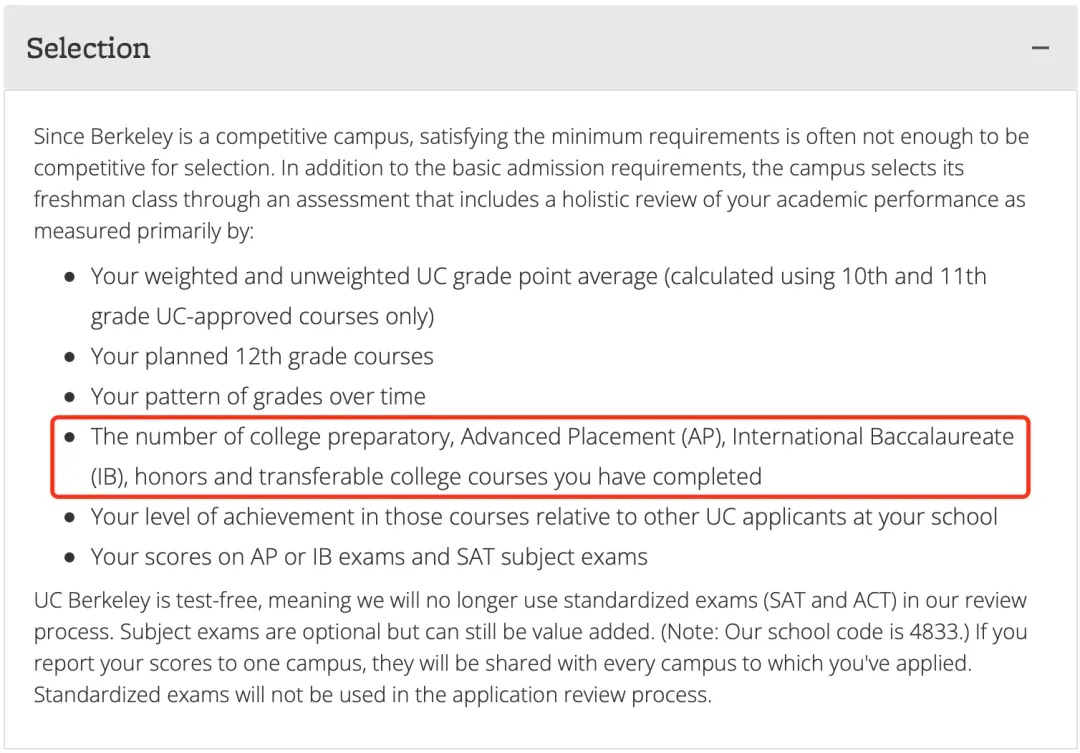
Task: Click the "Selection" heading title
Action: click(x=88, y=48)
